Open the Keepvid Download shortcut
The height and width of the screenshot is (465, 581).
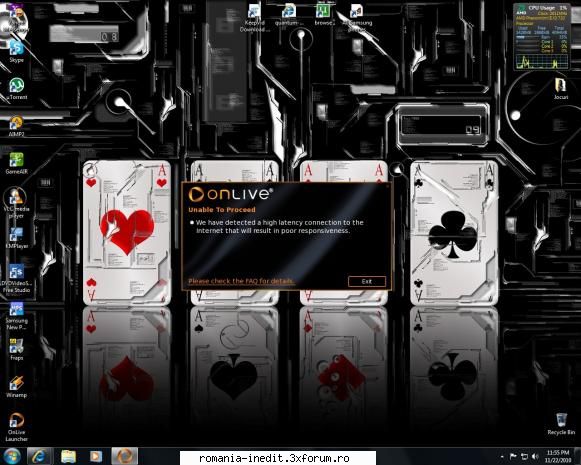click(x=254, y=18)
